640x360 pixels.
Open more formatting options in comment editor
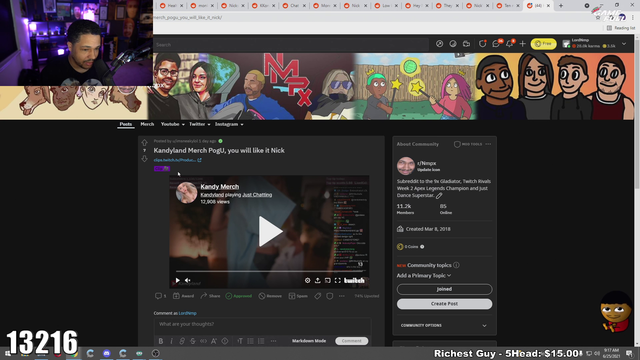pos(273,341)
